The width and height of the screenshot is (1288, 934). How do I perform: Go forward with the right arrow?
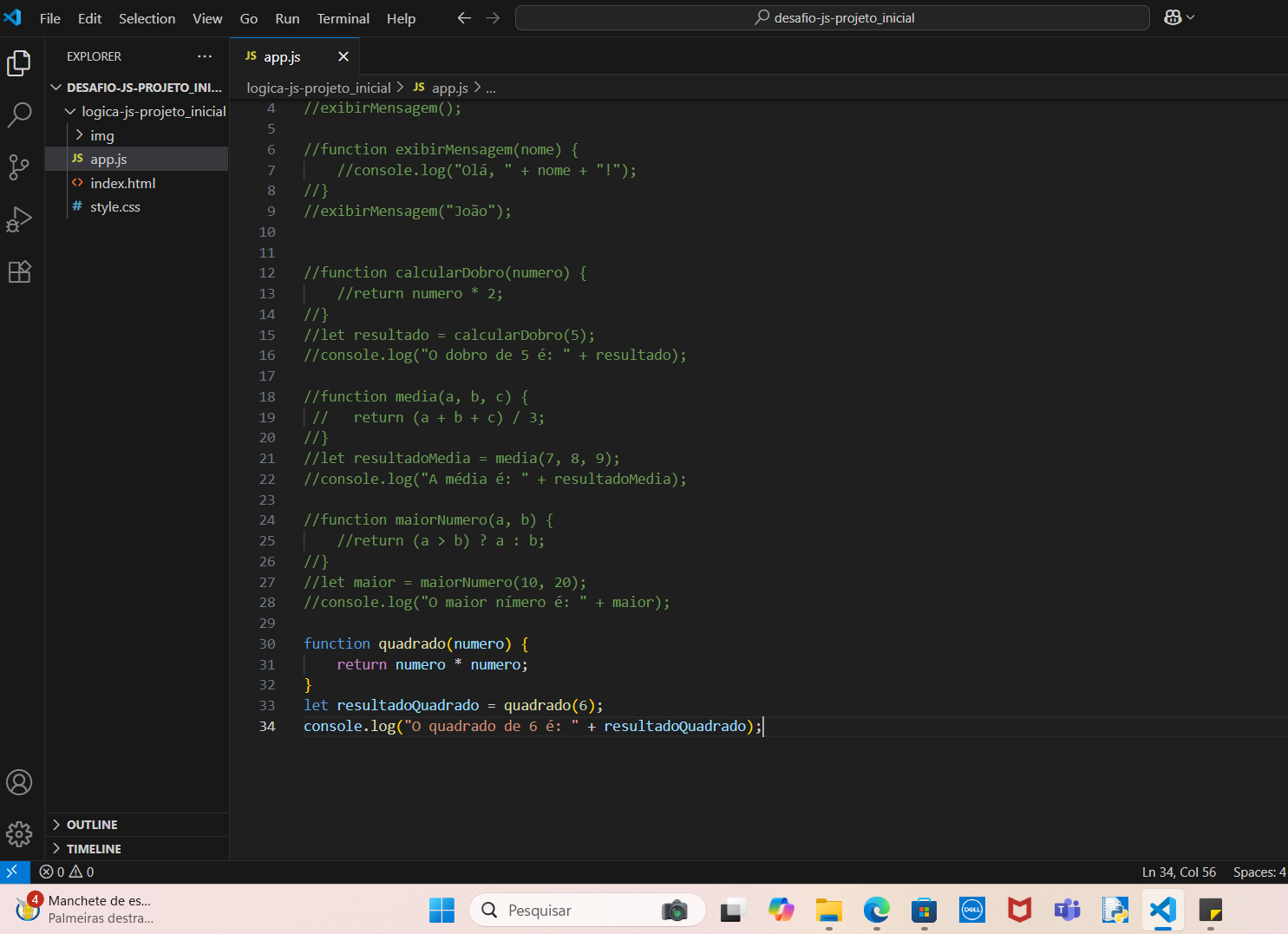point(493,18)
